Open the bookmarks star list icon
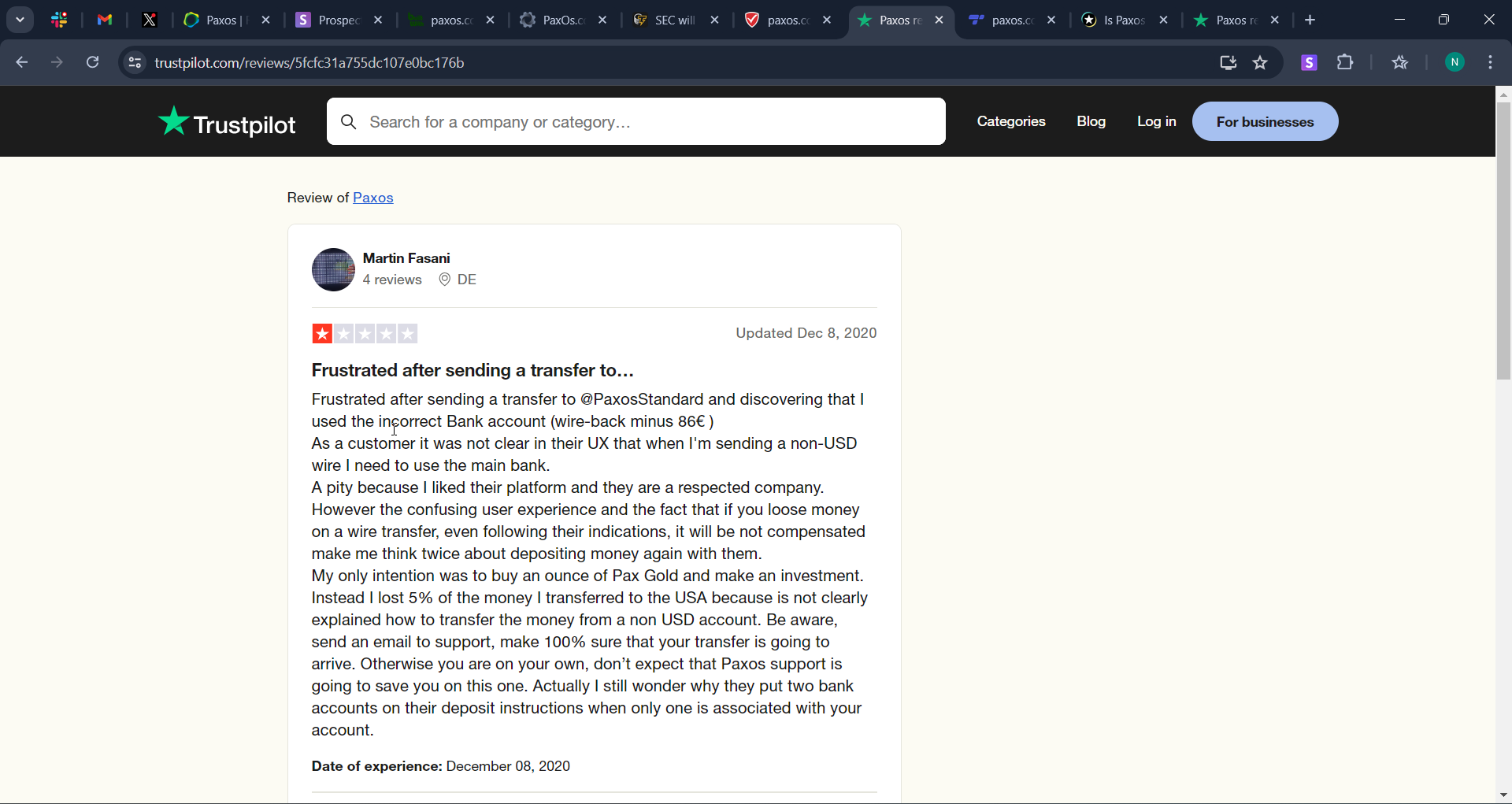The height and width of the screenshot is (804, 1512). click(x=1399, y=62)
